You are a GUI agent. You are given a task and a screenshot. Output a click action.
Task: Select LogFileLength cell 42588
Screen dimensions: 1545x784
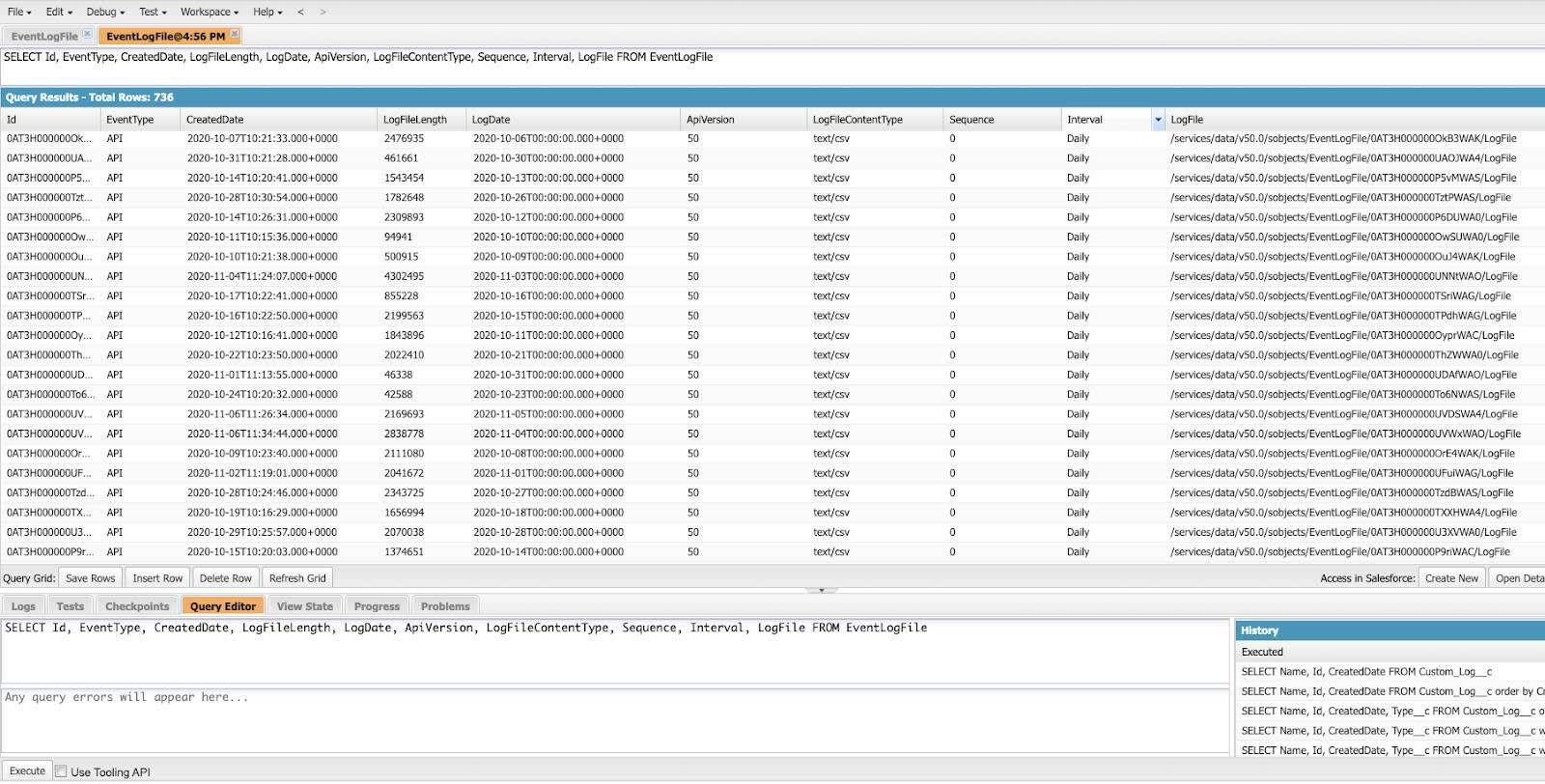pos(422,394)
